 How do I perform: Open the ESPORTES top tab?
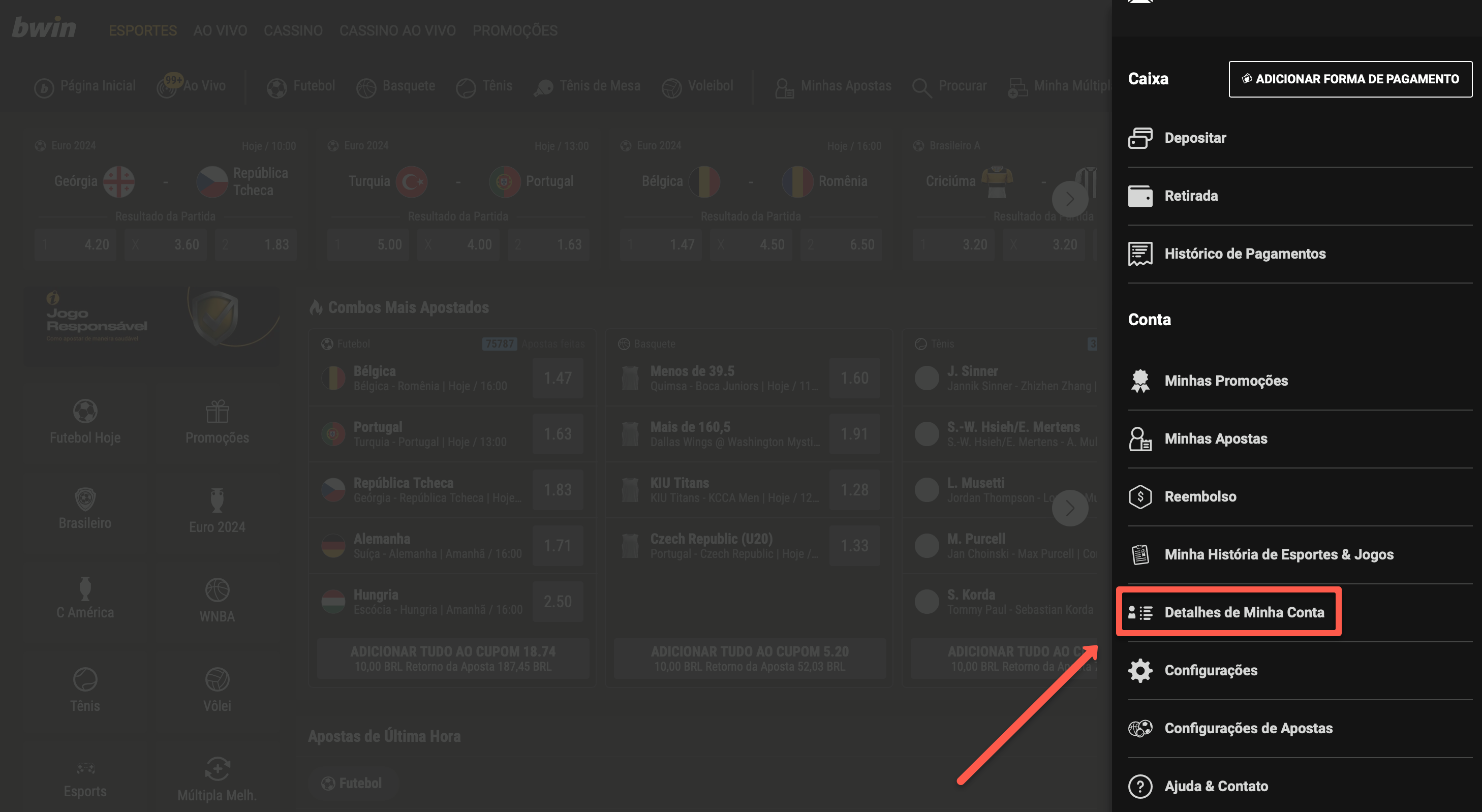143,30
